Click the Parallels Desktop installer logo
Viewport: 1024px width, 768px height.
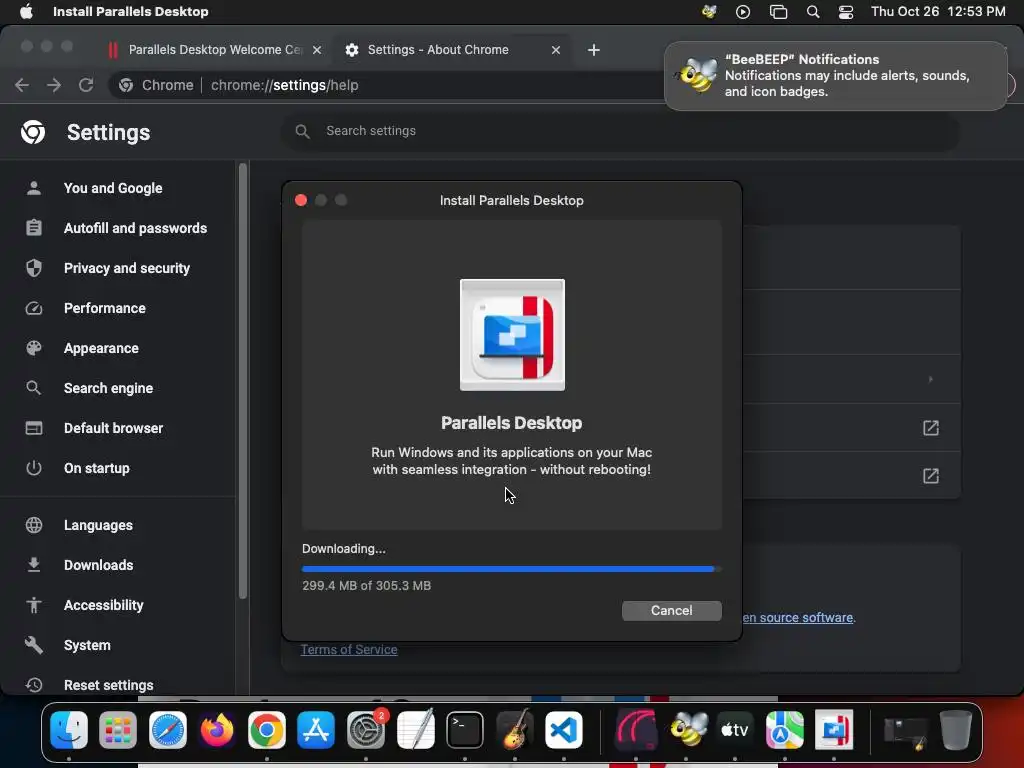pyautogui.click(x=512, y=335)
